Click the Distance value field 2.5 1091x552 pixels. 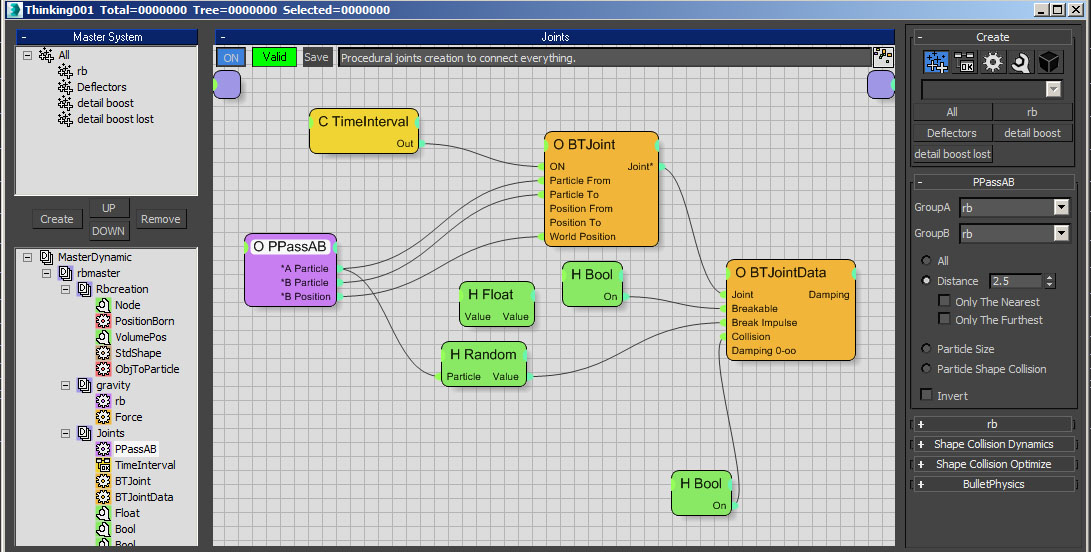1016,281
